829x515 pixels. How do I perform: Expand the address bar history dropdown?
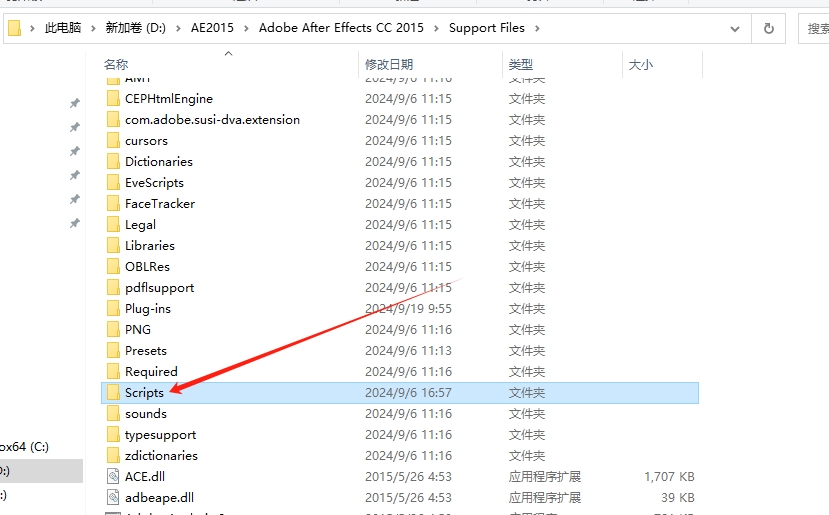pyautogui.click(x=734, y=29)
